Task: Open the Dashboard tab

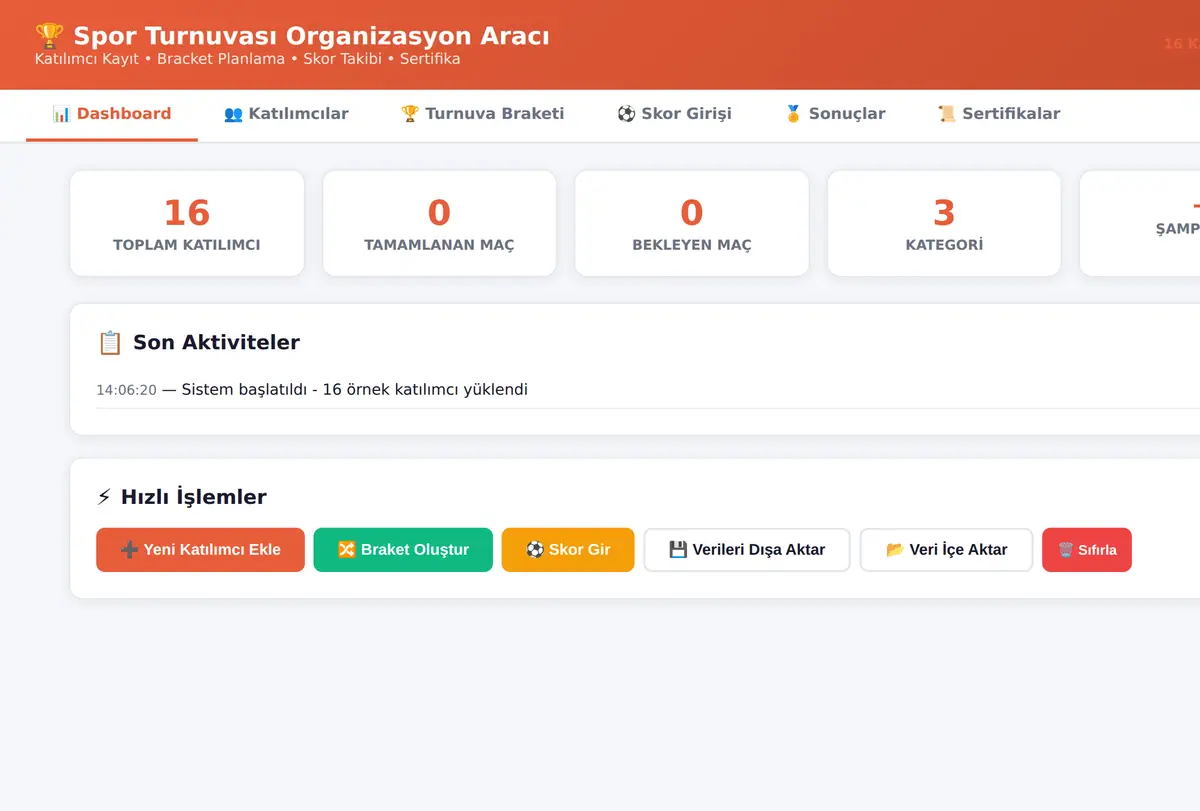Action: click(x=112, y=114)
